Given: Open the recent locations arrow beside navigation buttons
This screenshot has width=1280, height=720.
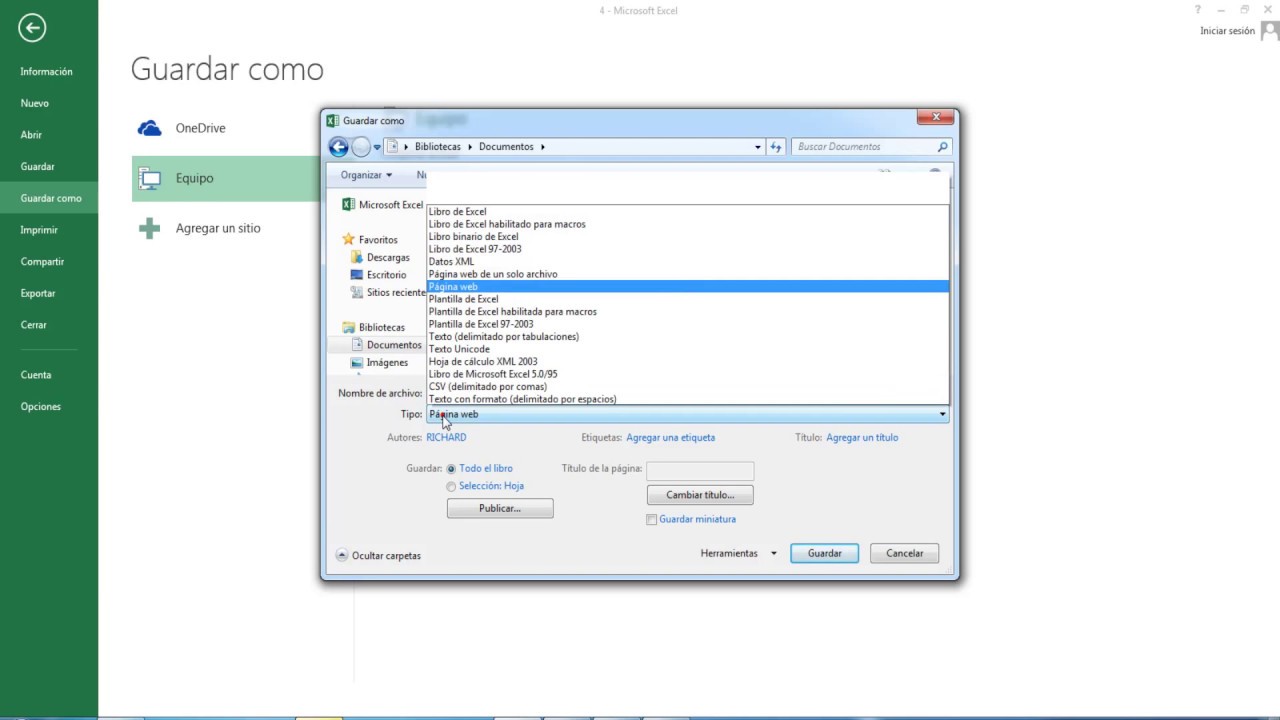Looking at the screenshot, I should point(377,147).
